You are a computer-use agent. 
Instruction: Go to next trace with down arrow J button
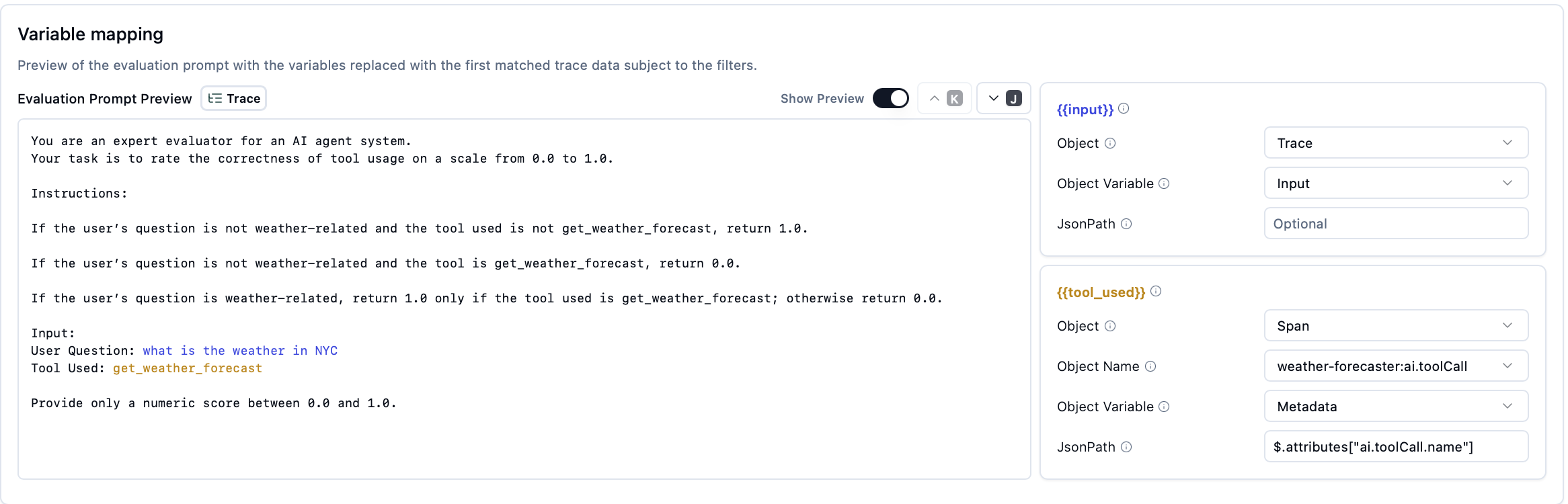point(1004,98)
